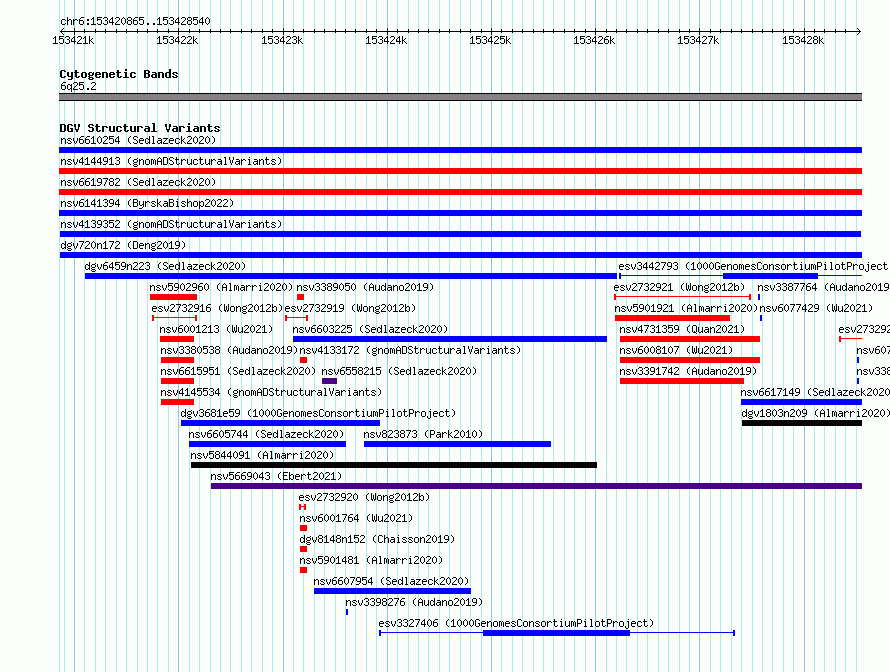
Task: Click the nsv5844091 (Almarri2020) label
Action: click(262, 455)
